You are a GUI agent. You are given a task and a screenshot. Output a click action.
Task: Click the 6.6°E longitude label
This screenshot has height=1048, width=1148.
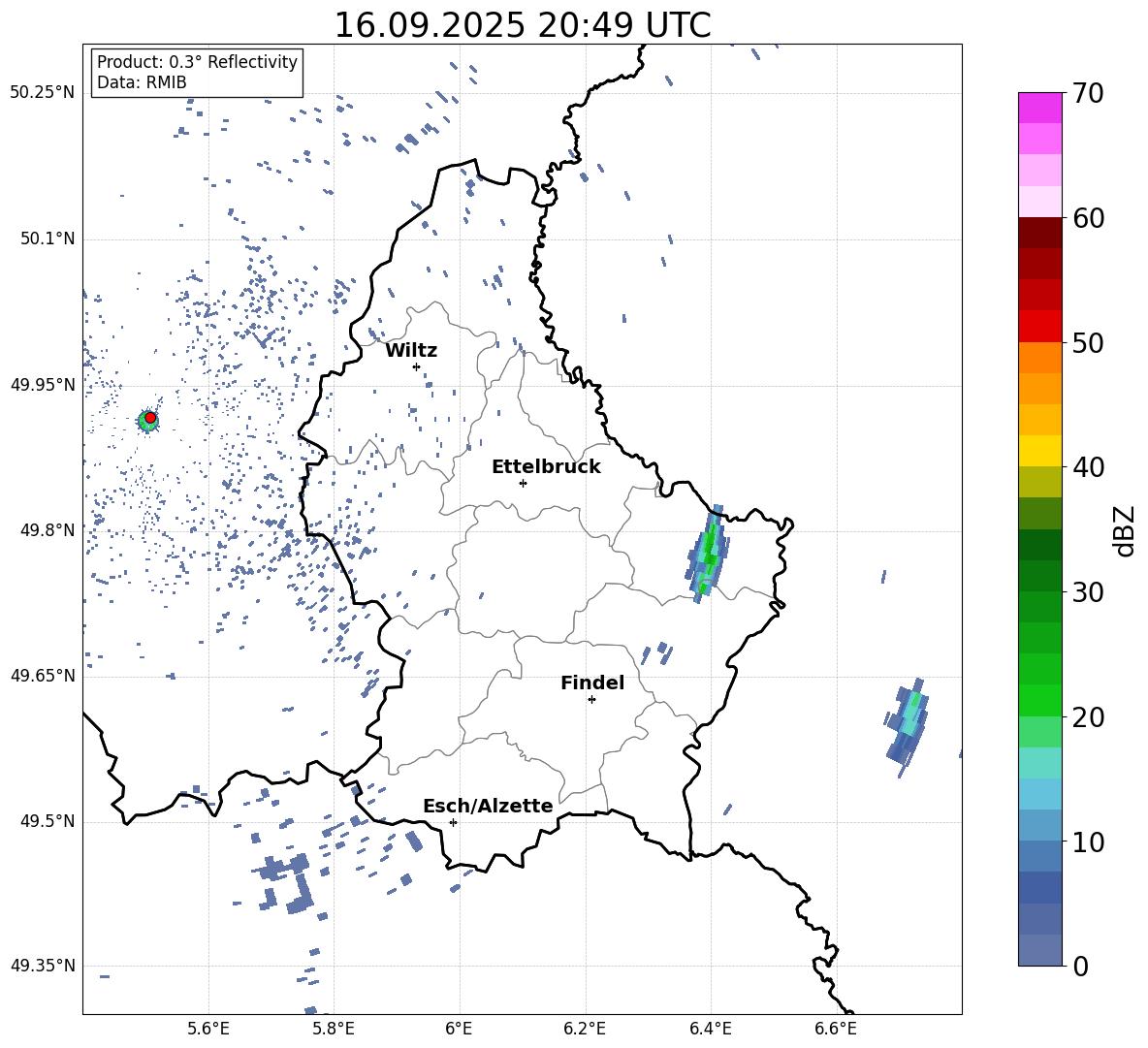pos(836,1029)
